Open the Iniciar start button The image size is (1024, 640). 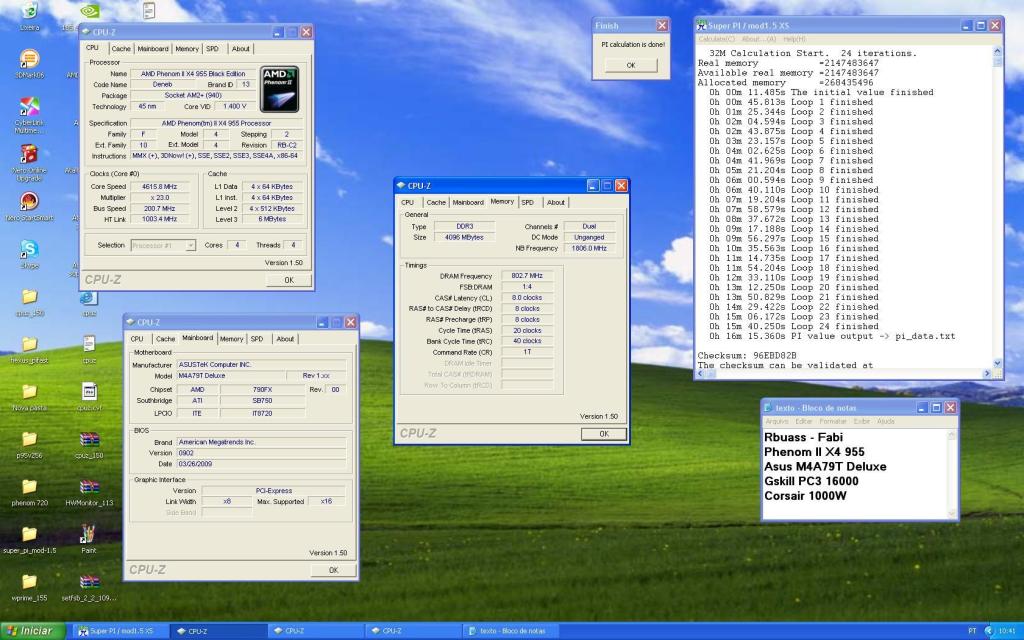pyautogui.click(x=33, y=631)
